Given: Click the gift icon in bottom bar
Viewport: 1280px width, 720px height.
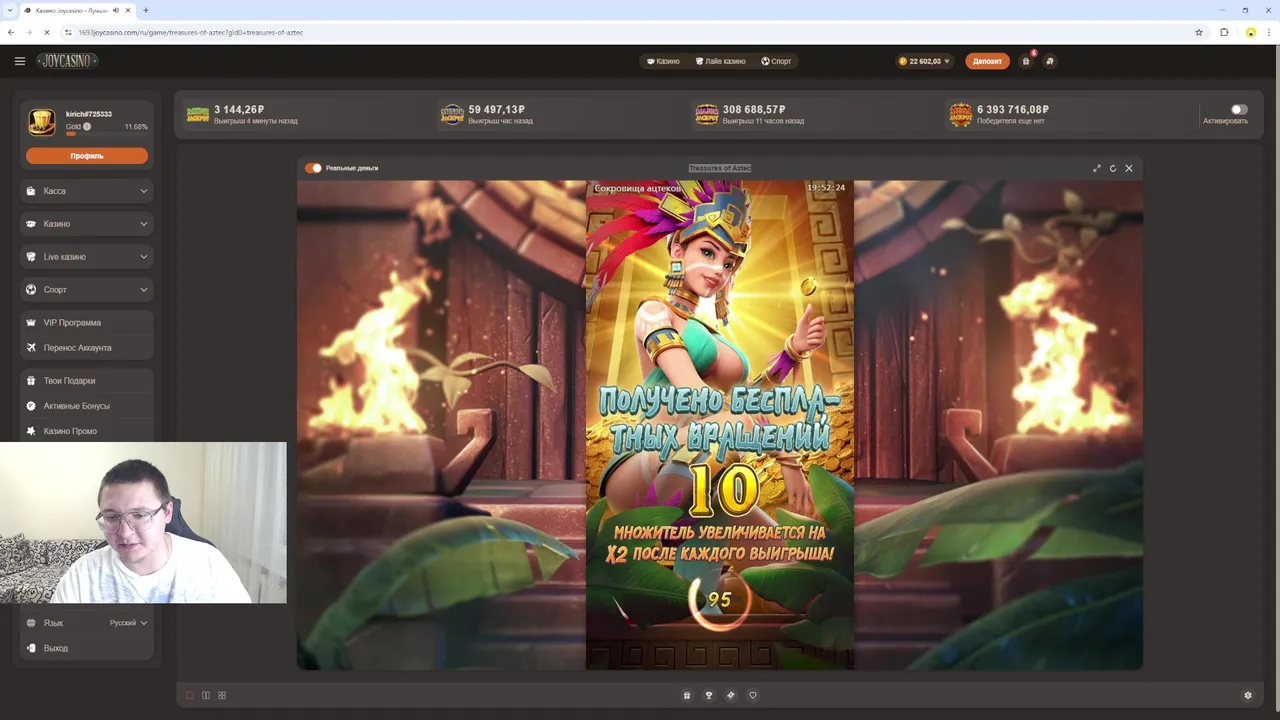Looking at the screenshot, I should pos(687,695).
